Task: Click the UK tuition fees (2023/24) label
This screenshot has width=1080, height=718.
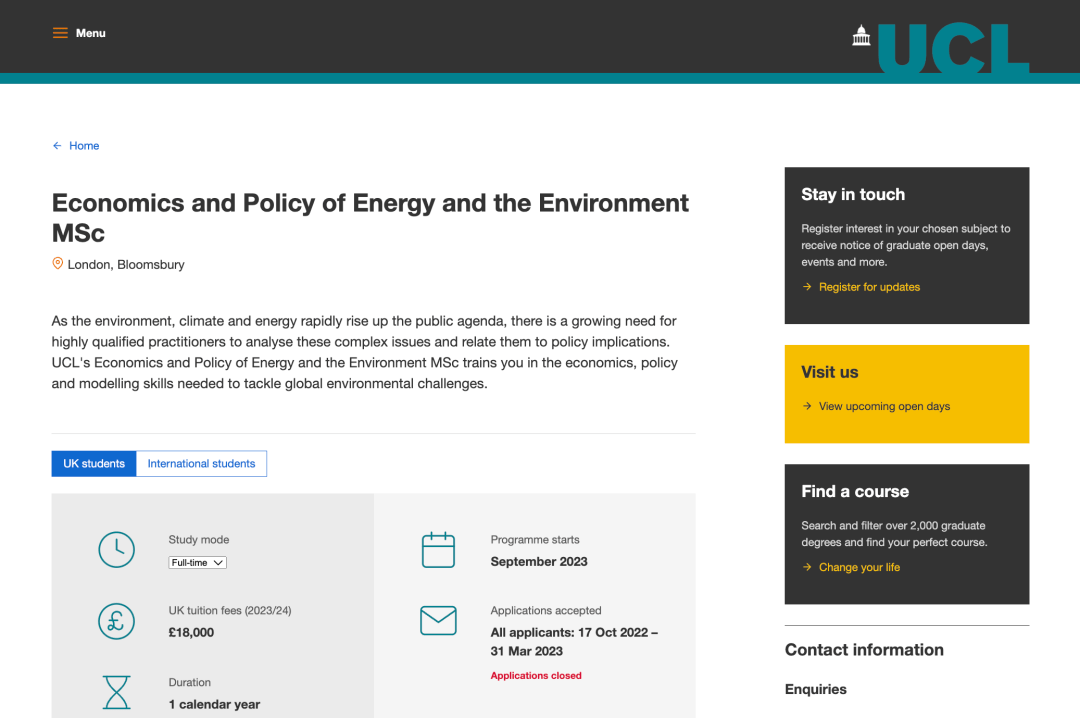Action: coord(230,611)
